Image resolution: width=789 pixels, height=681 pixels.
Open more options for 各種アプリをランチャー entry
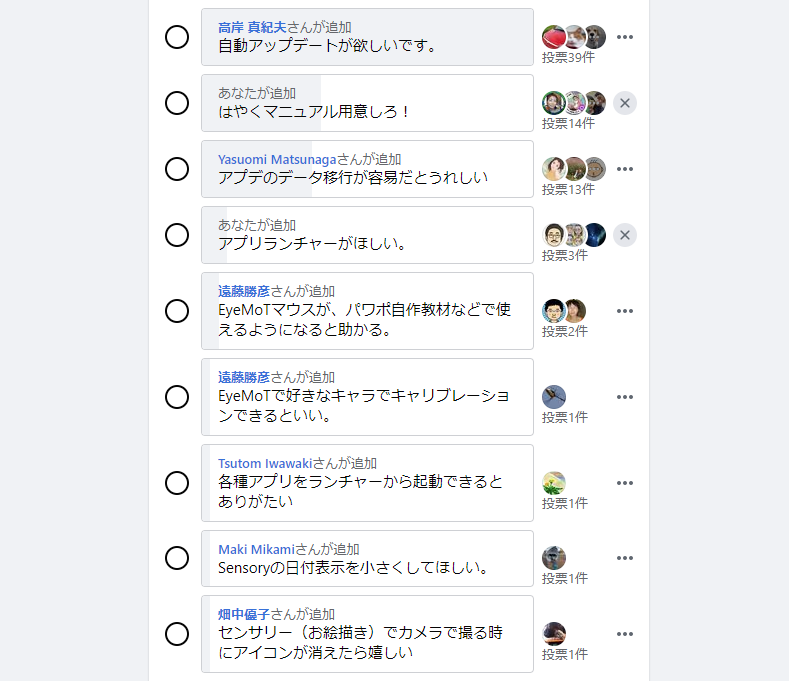click(x=625, y=483)
